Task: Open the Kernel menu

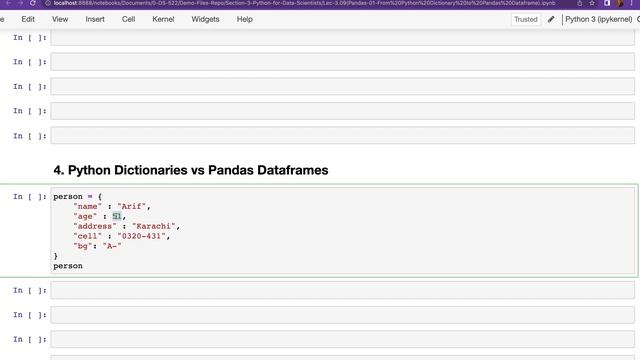Action: (x=163, y=19)
